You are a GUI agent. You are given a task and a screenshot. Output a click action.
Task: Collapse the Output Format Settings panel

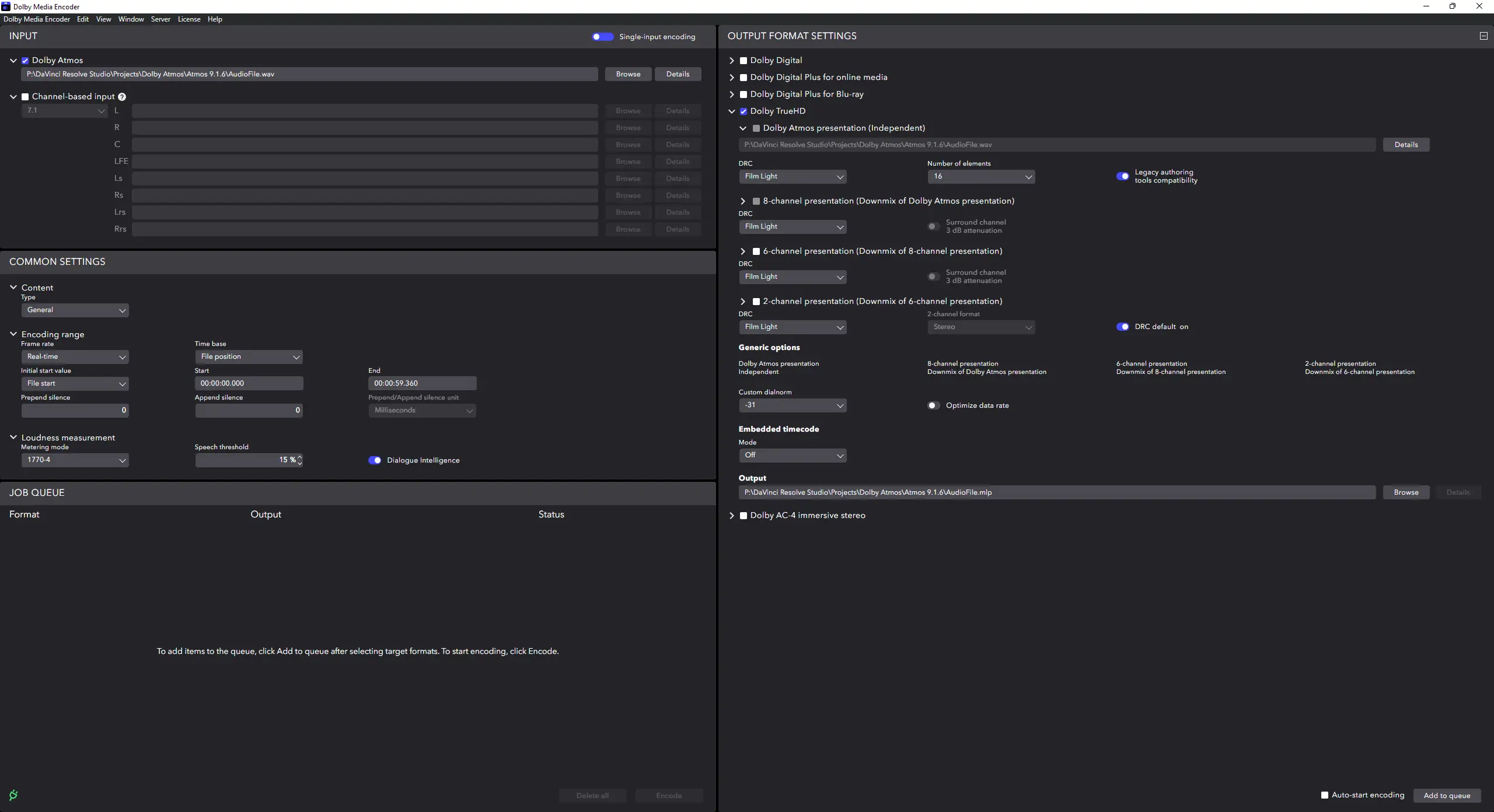(x=1483, y=36)
